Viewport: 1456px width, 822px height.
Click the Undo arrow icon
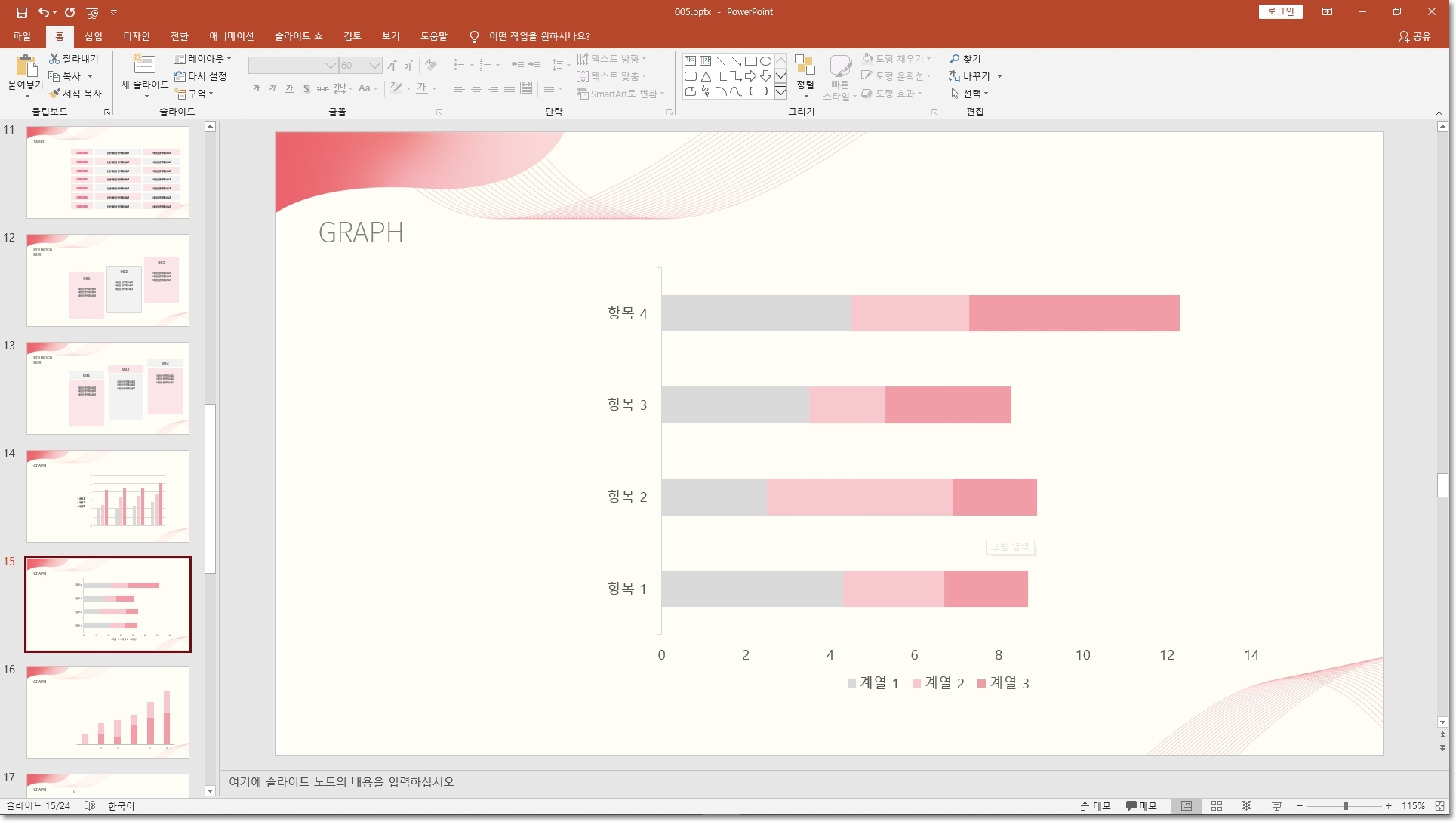tap(43, 12)
